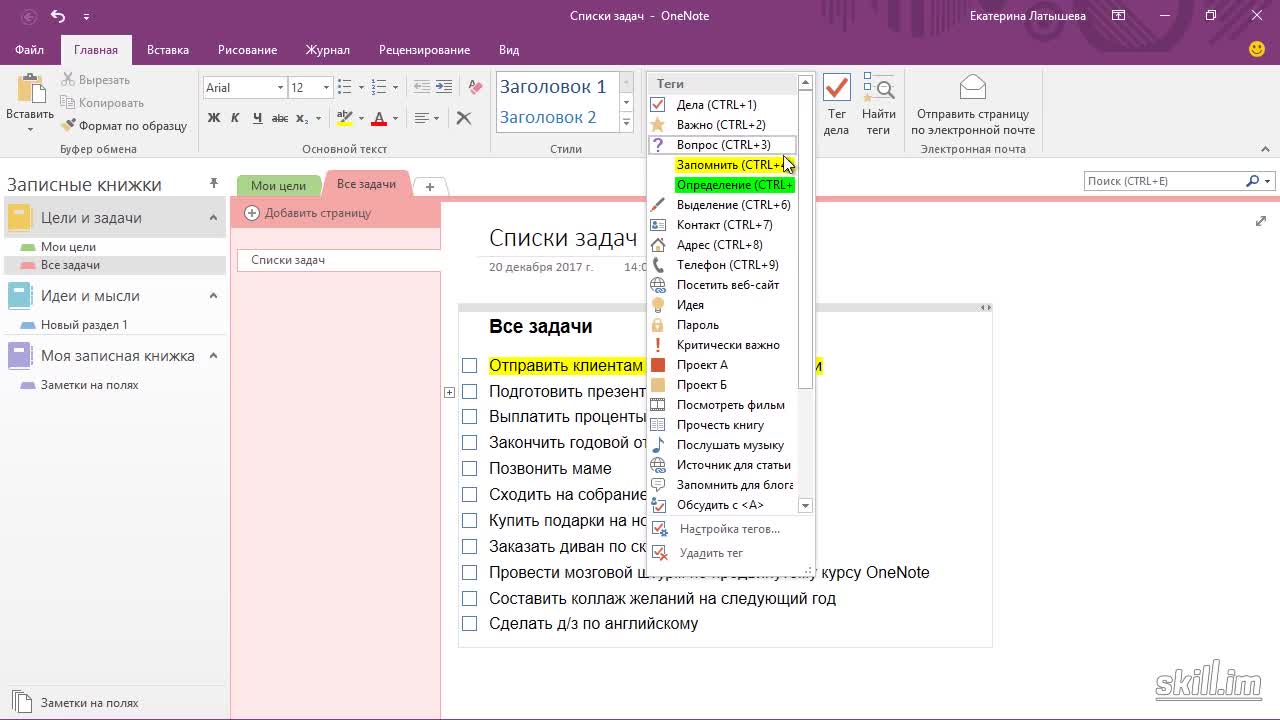Click Добавить страницу to add page
The image size is (1280, 720).
coord(308,213)
